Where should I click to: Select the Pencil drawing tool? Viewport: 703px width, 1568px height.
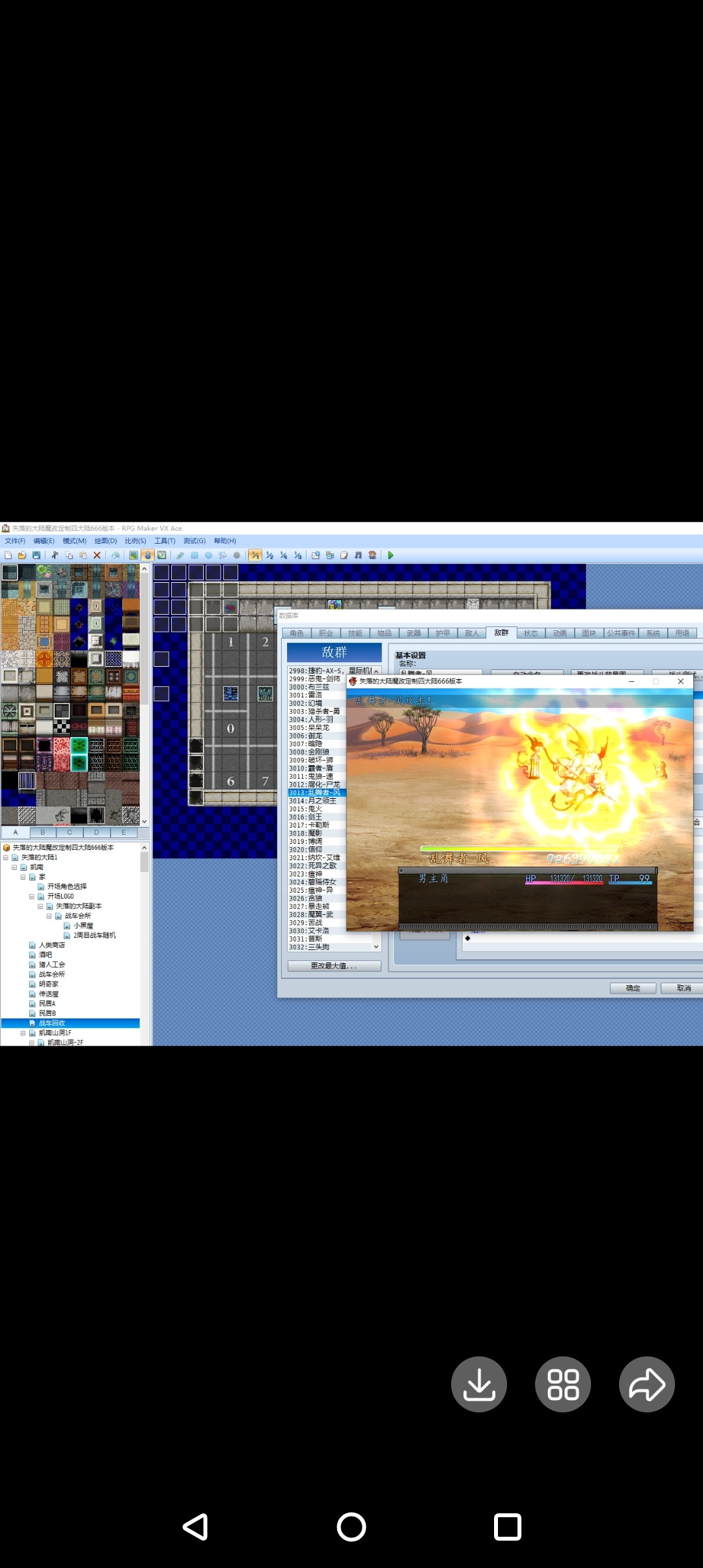(x=180, y=555)
